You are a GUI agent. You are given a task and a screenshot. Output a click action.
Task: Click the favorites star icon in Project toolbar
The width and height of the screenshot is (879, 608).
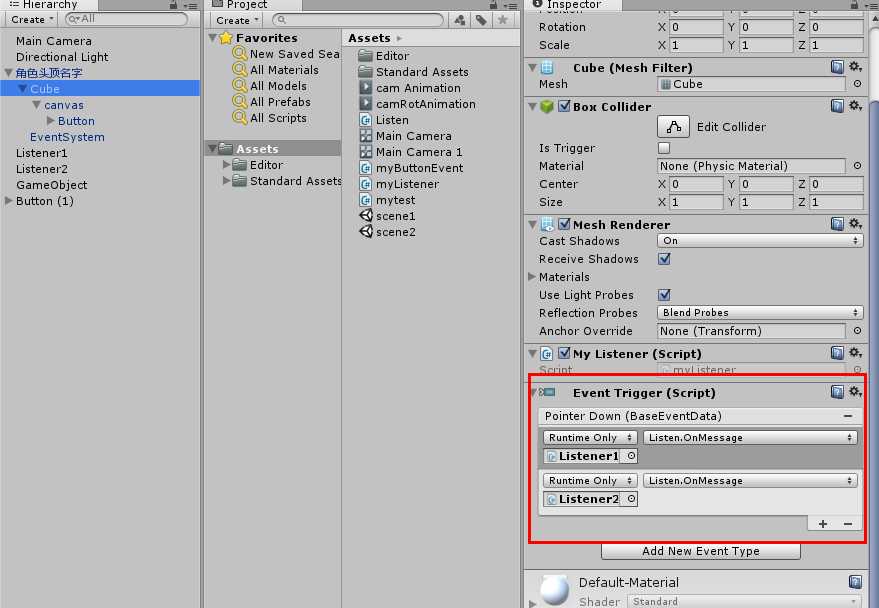pos(503,20)
